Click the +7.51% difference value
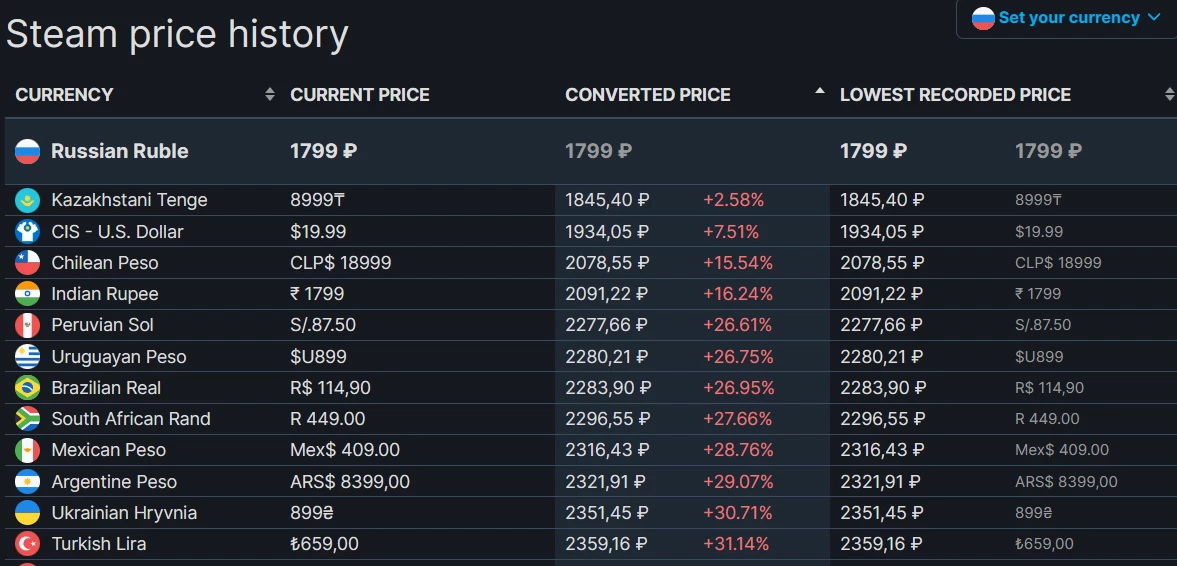The height and width of the screenshot is (566, 1177). (x=731, y=232)
